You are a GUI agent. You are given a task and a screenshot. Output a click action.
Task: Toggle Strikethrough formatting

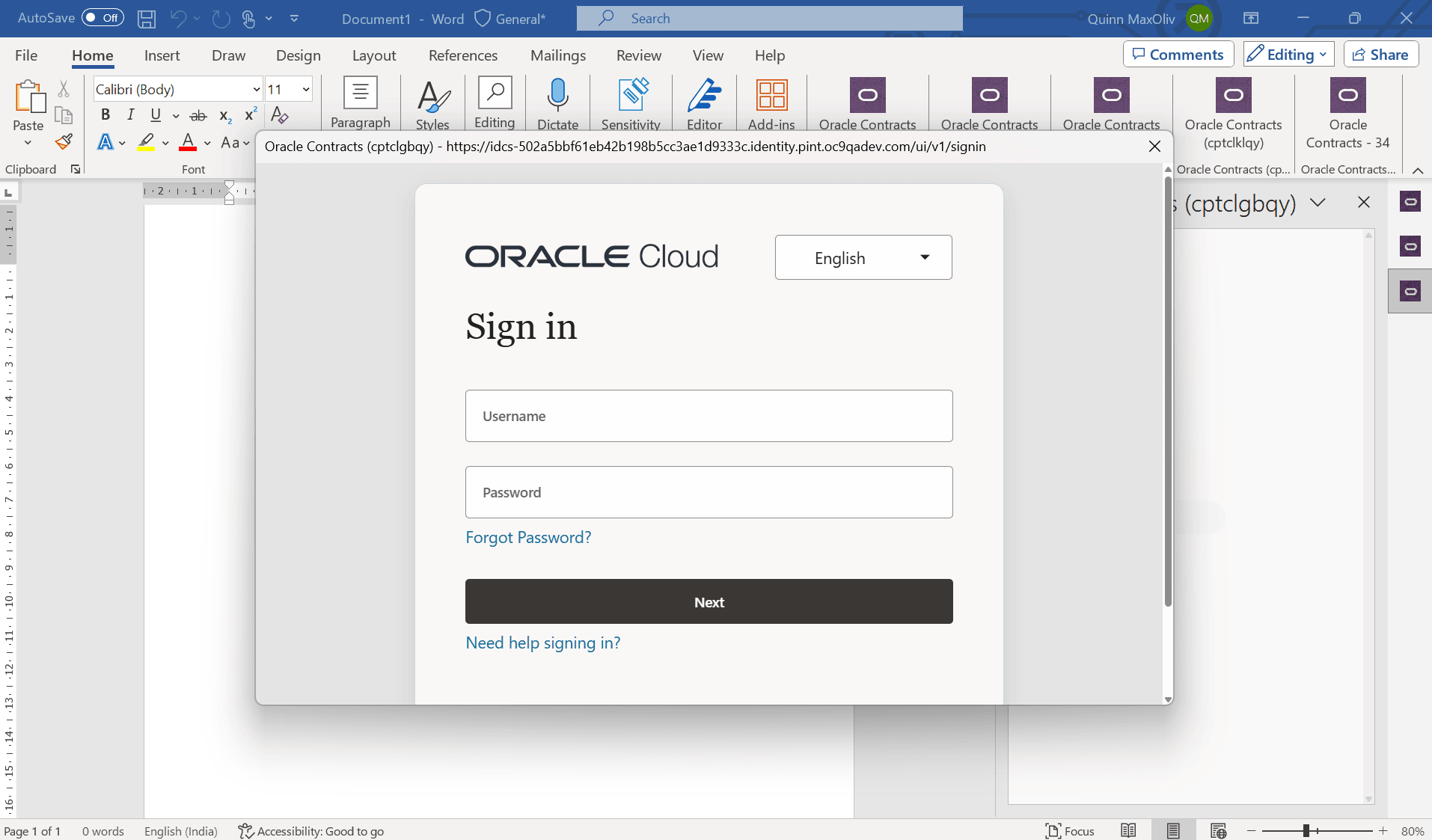coord(198,115)
